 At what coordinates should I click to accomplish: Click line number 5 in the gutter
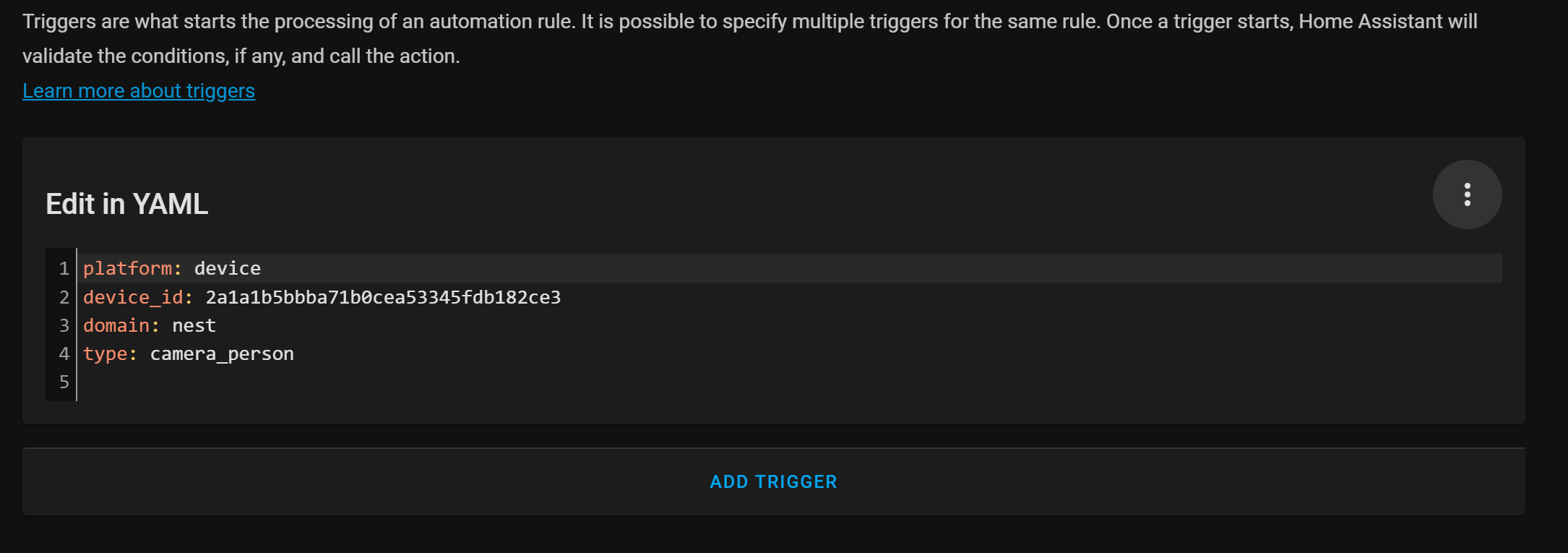(64, 382)
